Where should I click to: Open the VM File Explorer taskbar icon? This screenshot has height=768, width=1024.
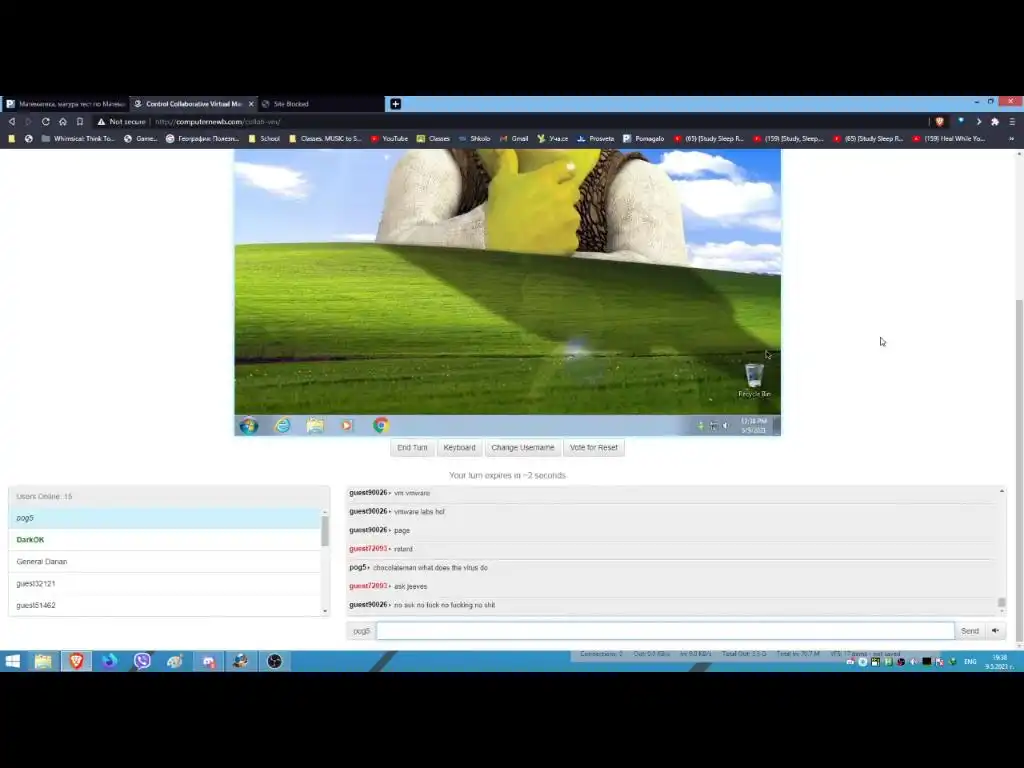tap(315, 426)
